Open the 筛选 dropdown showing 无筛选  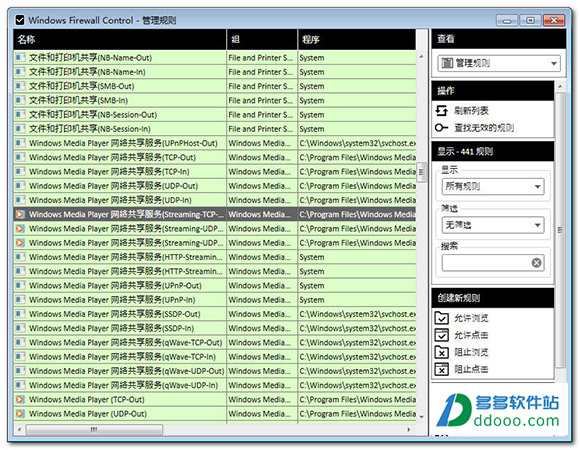[x=493, y=225]
